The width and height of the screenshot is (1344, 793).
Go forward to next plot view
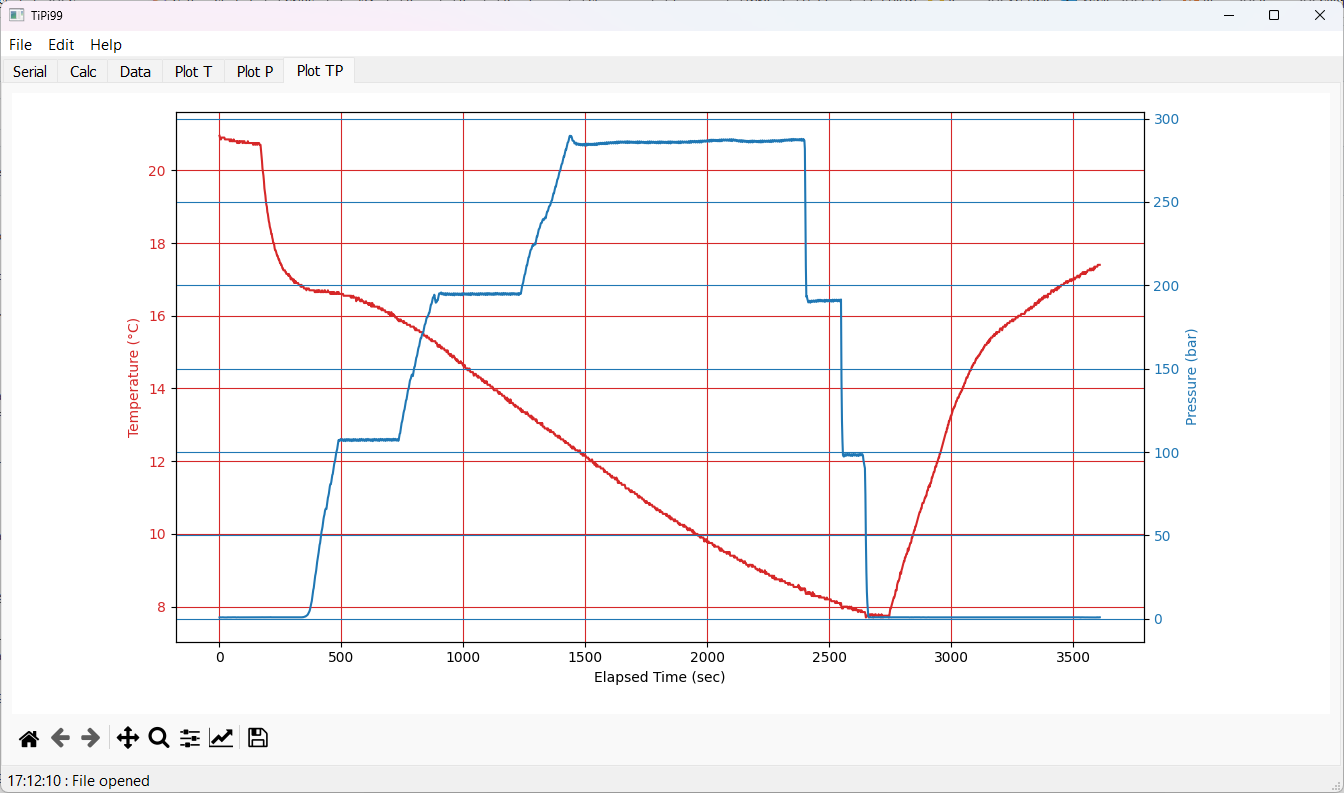point(90,738)
